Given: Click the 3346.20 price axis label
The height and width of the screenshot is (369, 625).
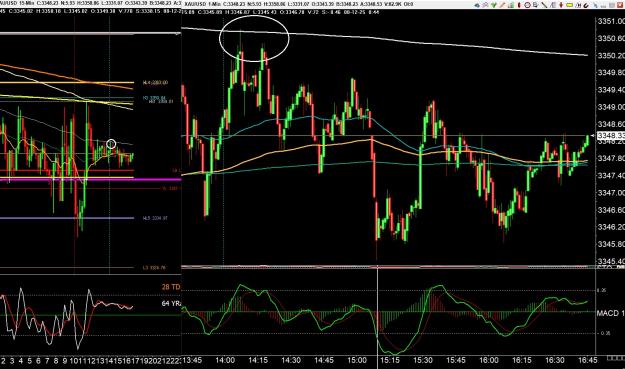Looking at the screenshot, I should [x=611, y=227].
